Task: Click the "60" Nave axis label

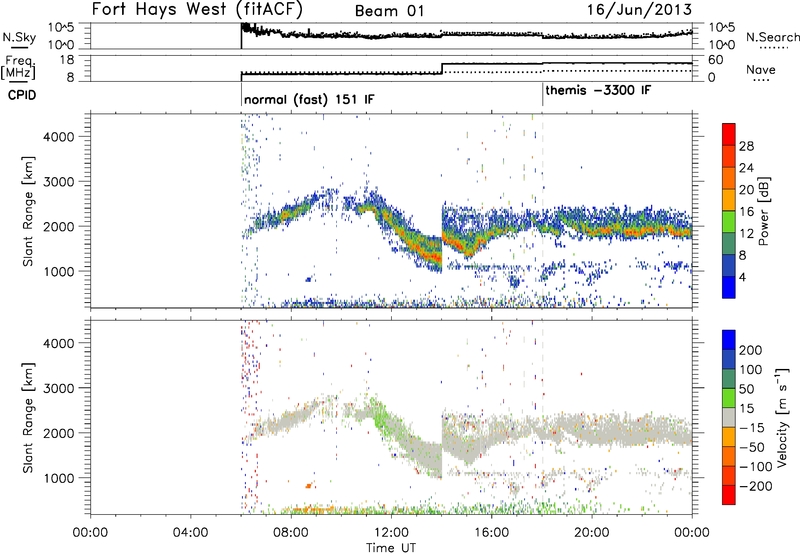Action: point(716,60)
